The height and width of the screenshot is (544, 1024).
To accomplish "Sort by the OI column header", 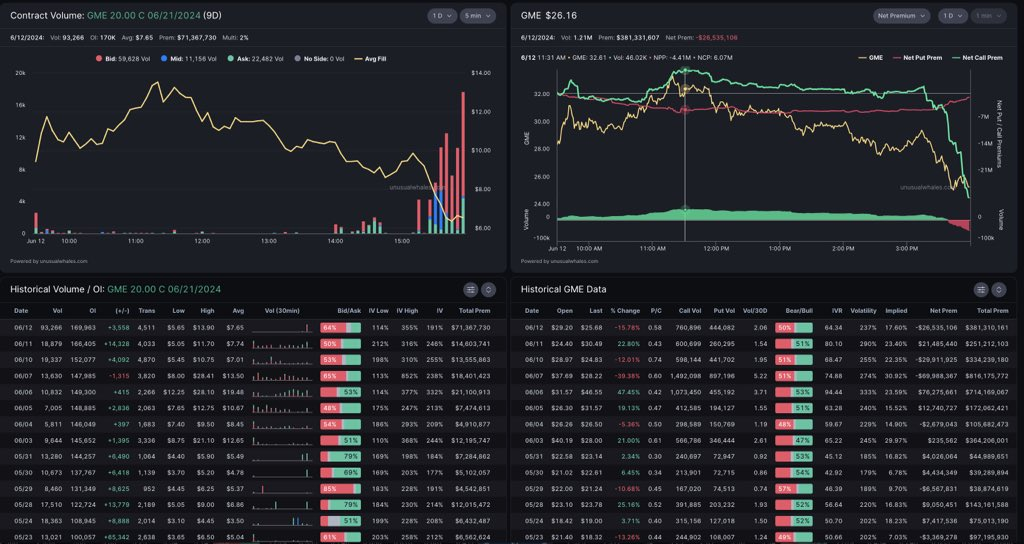I will [92, 311].
